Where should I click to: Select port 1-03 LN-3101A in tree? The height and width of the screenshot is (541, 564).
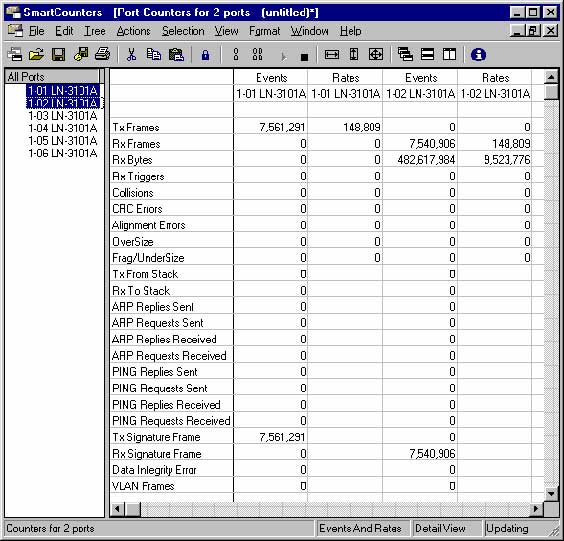click(63, 116)
